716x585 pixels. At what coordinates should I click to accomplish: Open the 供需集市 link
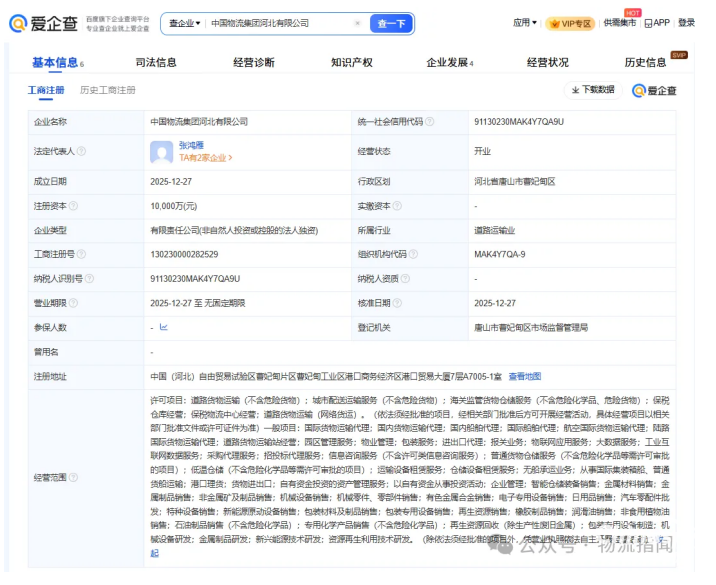(620, 22)
